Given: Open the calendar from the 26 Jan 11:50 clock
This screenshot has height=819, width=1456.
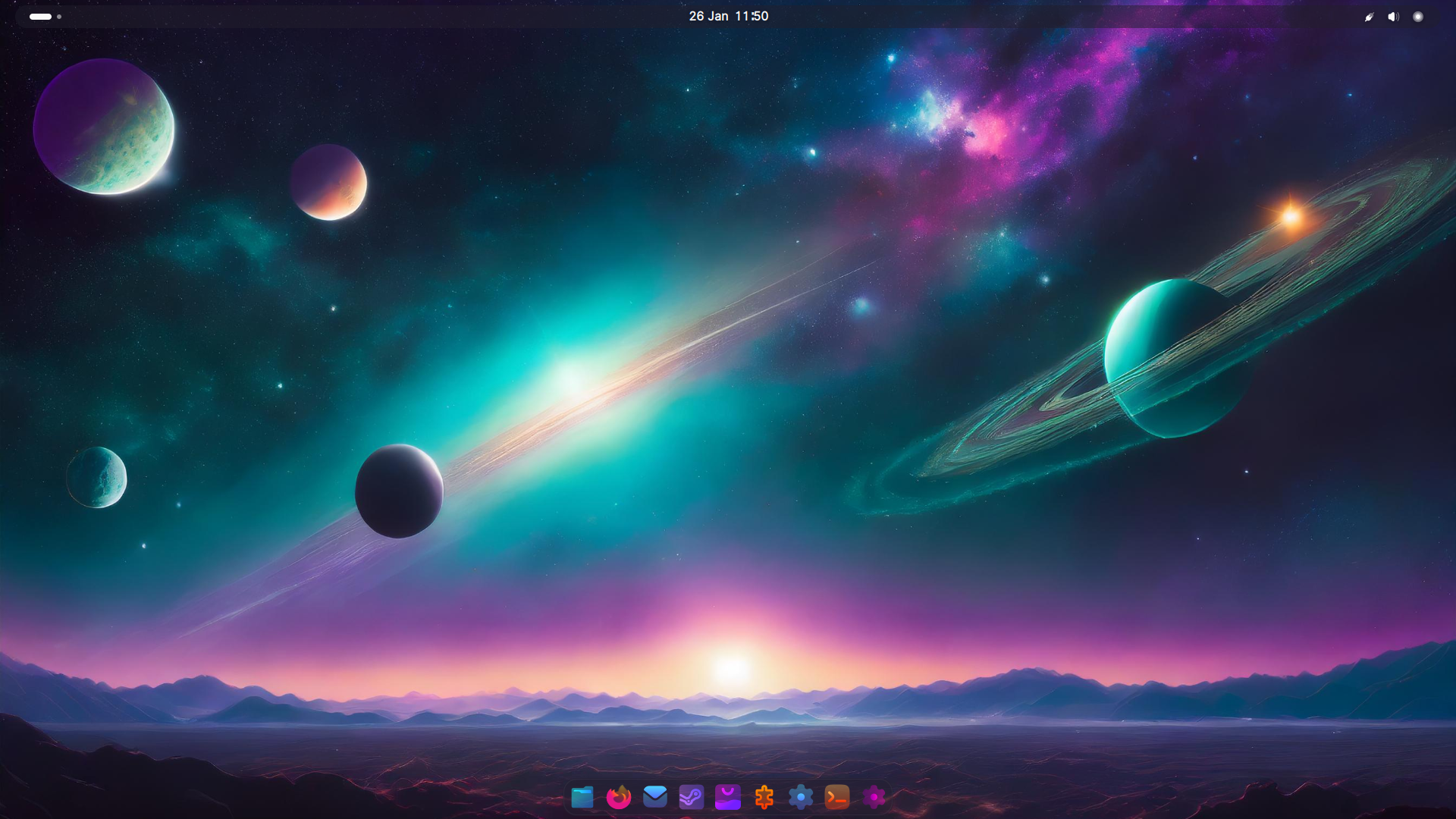Looking at the screenshot, I should (728, 16).
